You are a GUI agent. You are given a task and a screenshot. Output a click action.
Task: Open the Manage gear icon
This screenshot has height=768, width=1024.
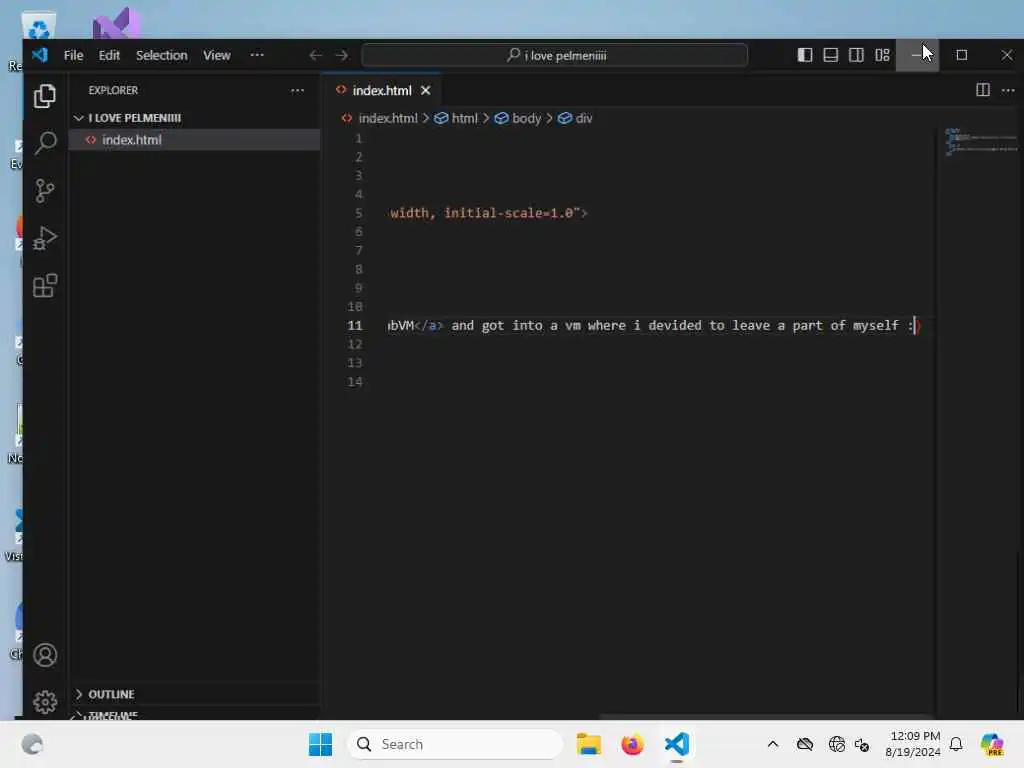44,702
